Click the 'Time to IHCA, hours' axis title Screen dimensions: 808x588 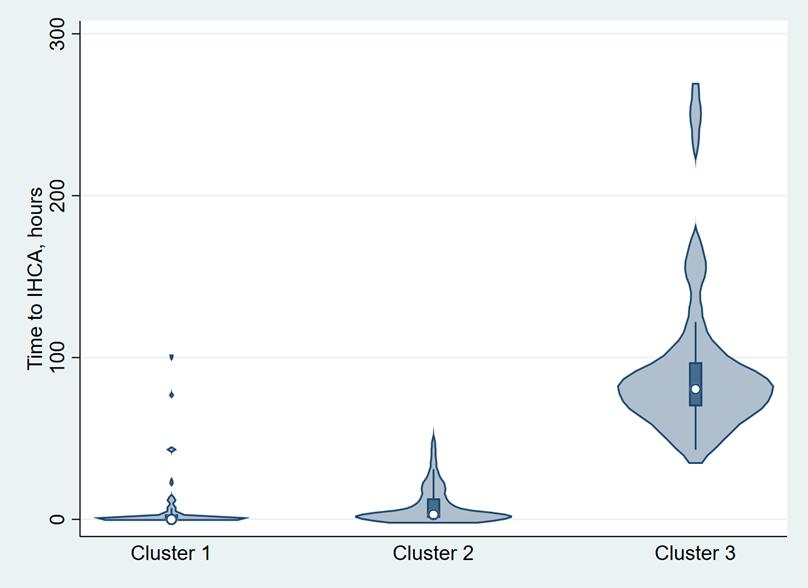tap(35, 278)
